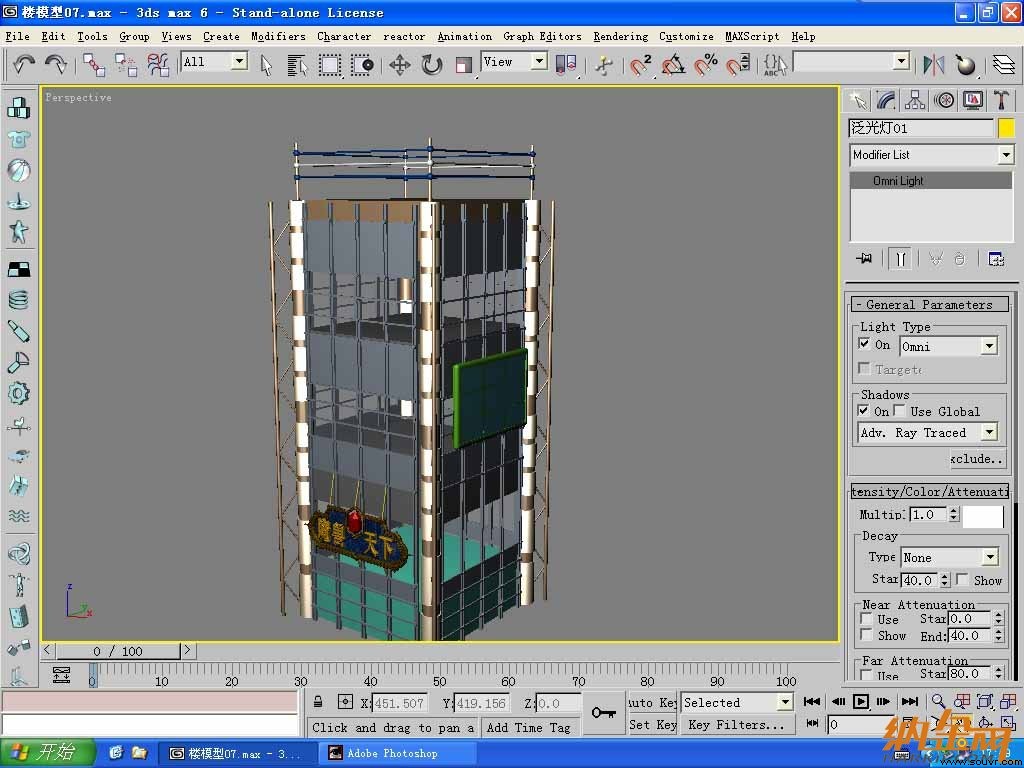
Task: Enable the Decay Show checkbox
Action: [962, 579]
